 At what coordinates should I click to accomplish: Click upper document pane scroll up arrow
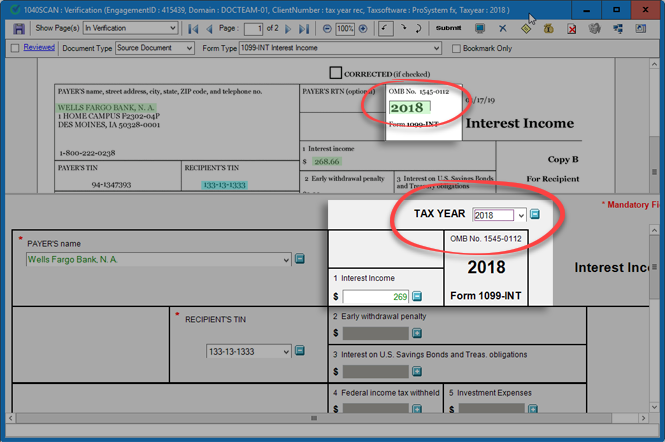click(654, 64)
